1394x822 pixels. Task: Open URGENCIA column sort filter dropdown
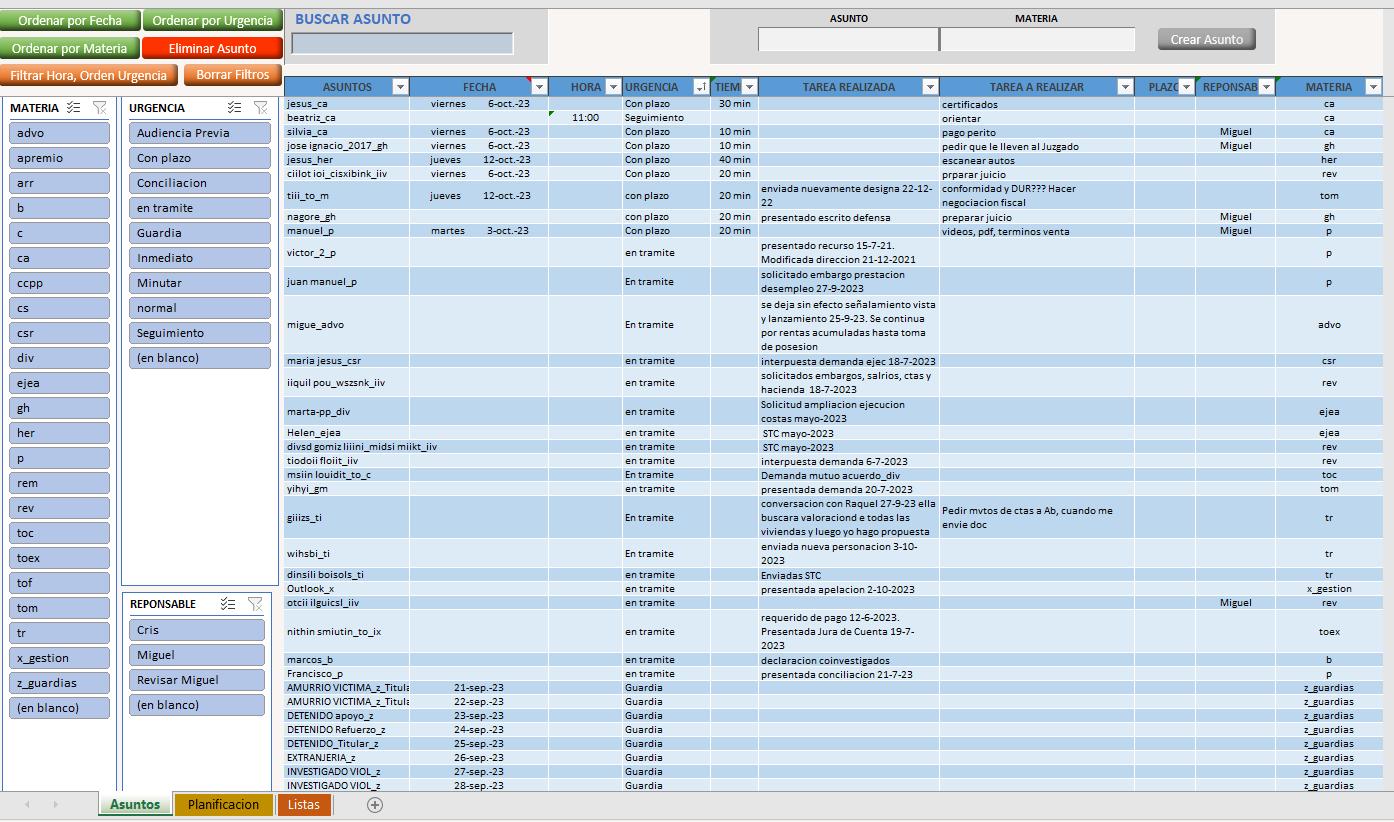pyautogui.click(x=700, y=87)
